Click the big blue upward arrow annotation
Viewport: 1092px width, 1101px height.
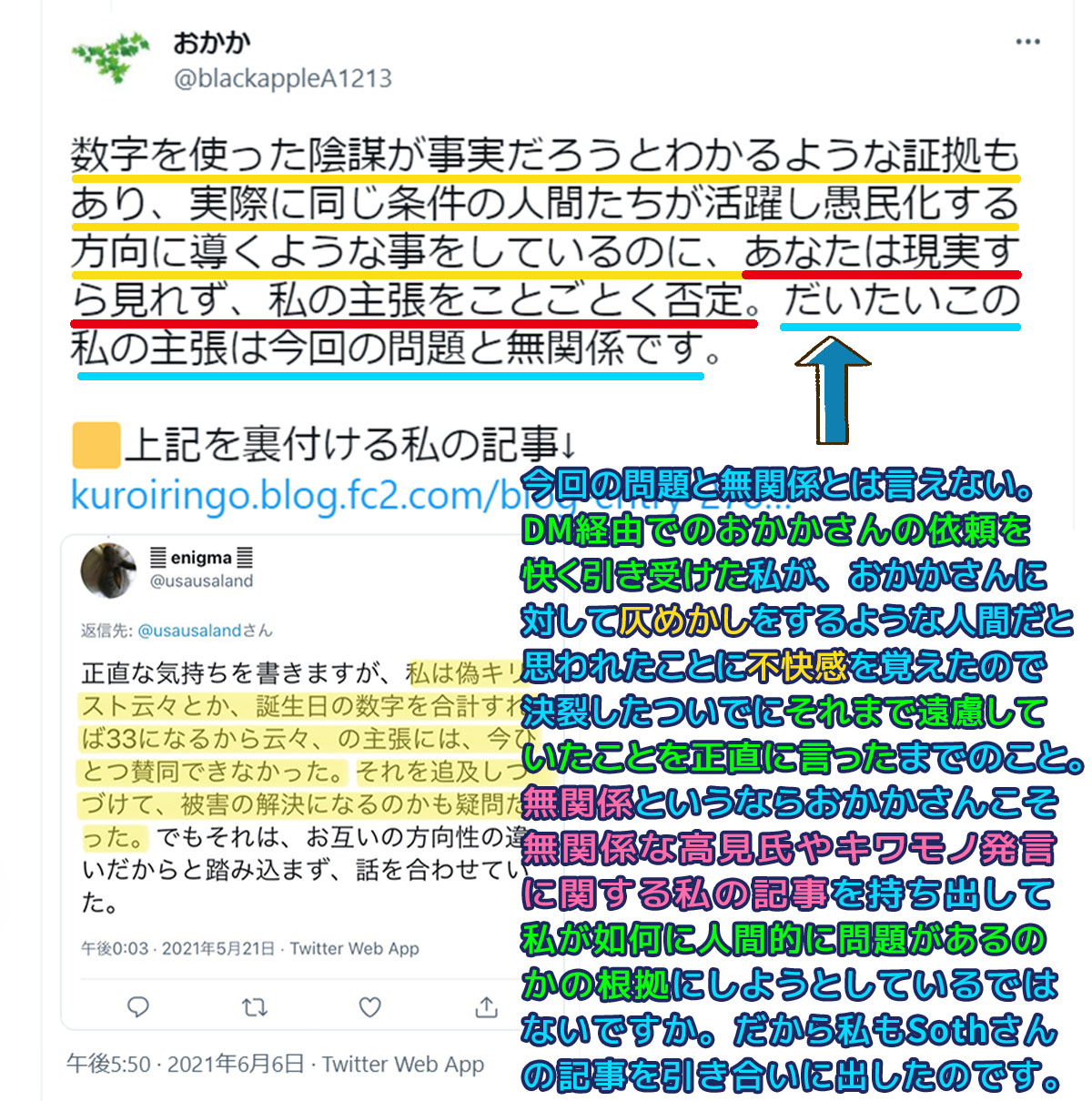(x=833, y=389)
